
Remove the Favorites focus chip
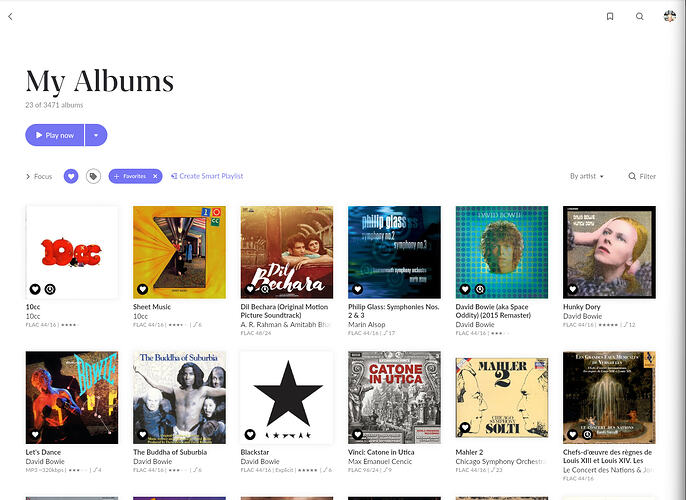click(x=155, y=176)
